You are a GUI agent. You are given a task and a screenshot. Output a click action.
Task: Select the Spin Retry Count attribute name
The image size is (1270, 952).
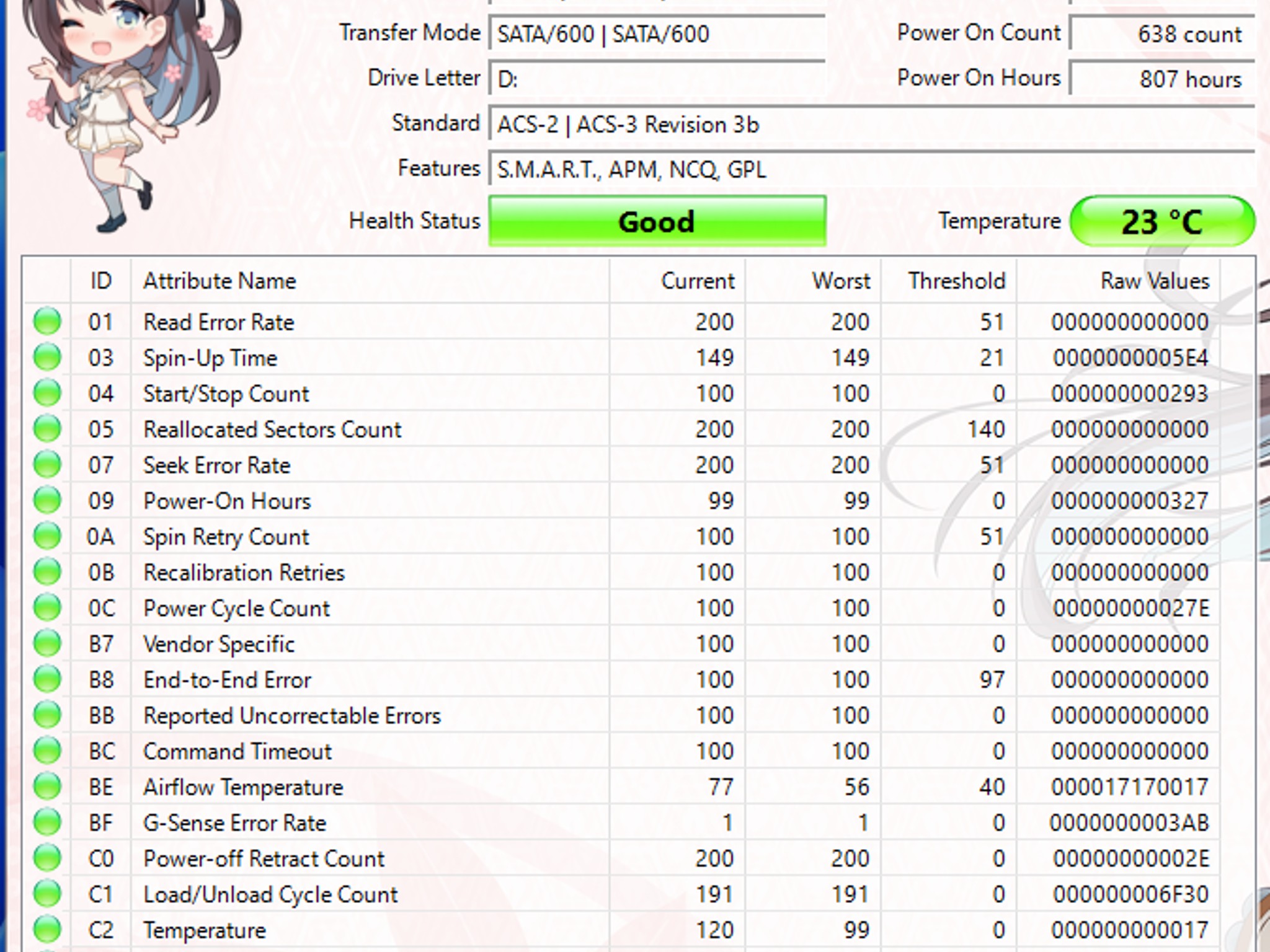point(226,537)
